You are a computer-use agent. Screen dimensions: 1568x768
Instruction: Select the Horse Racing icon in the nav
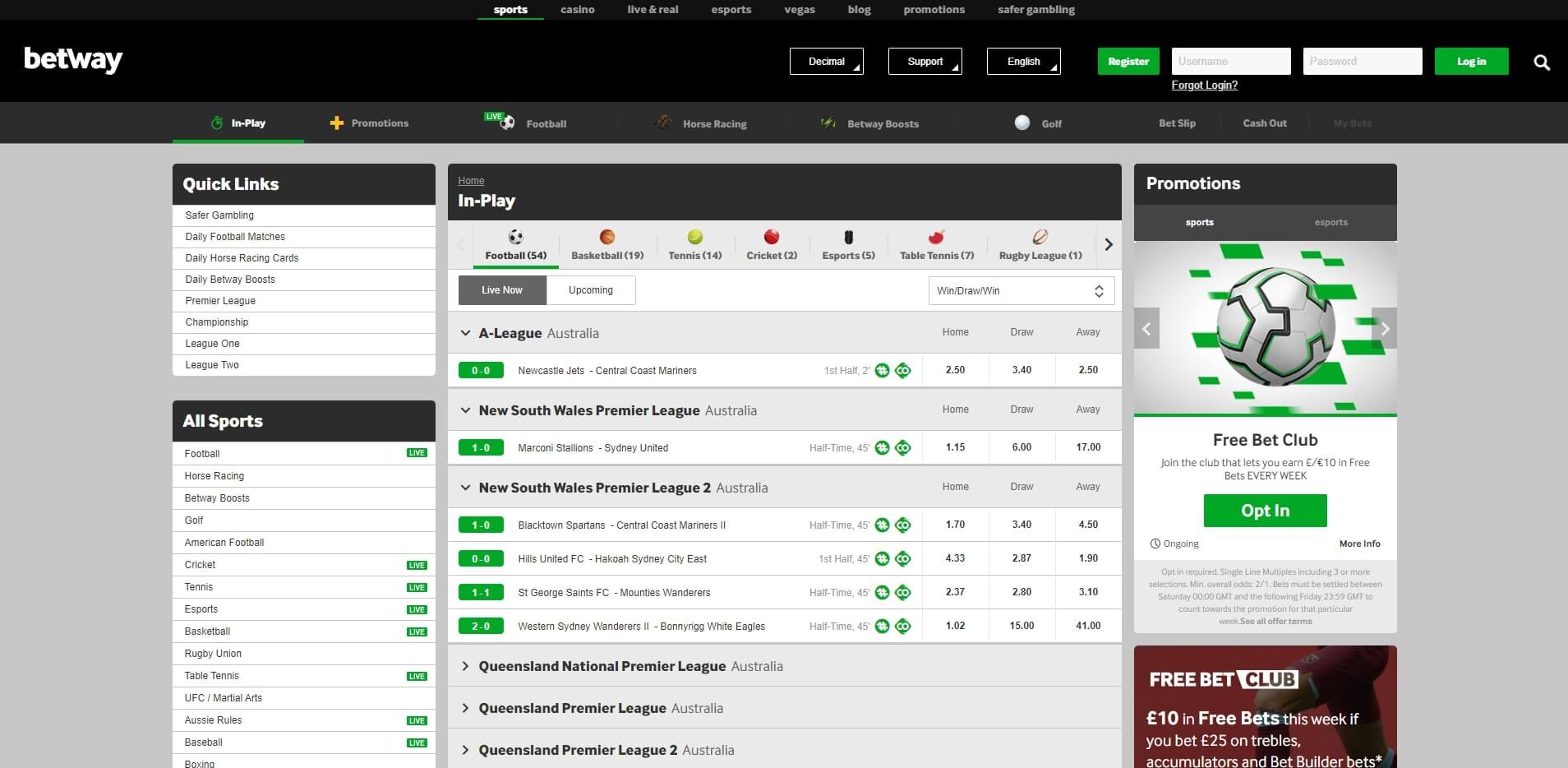pos(662,123)
